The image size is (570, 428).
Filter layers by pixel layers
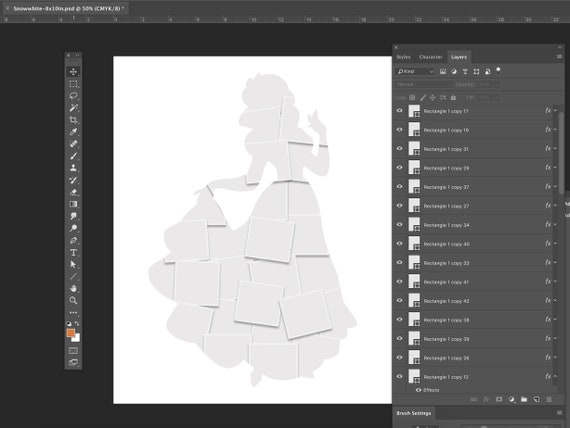pyautogui.click(x=443, y=72)
